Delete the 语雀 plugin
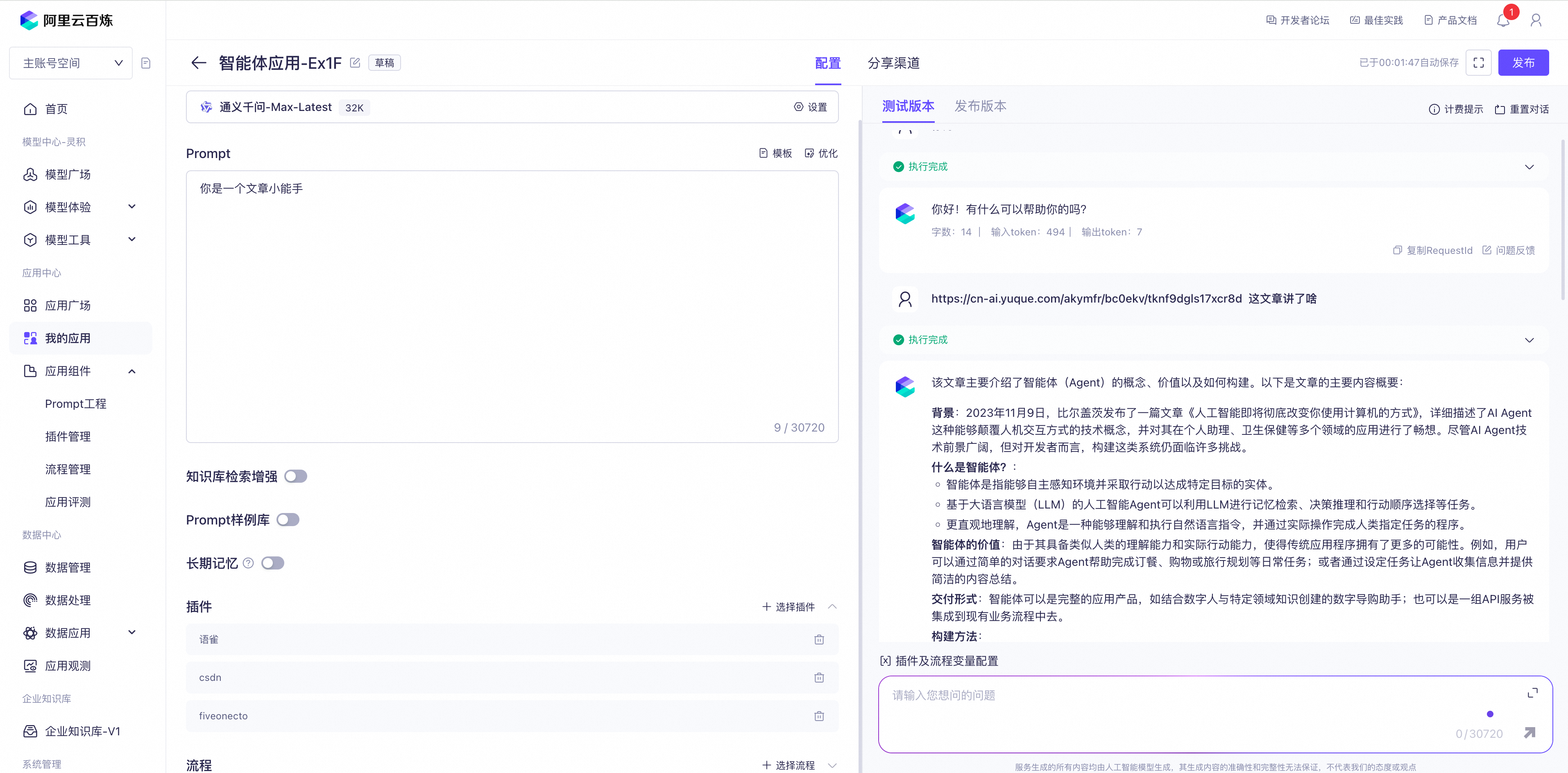1568x773 pixels. pos(819,639)
